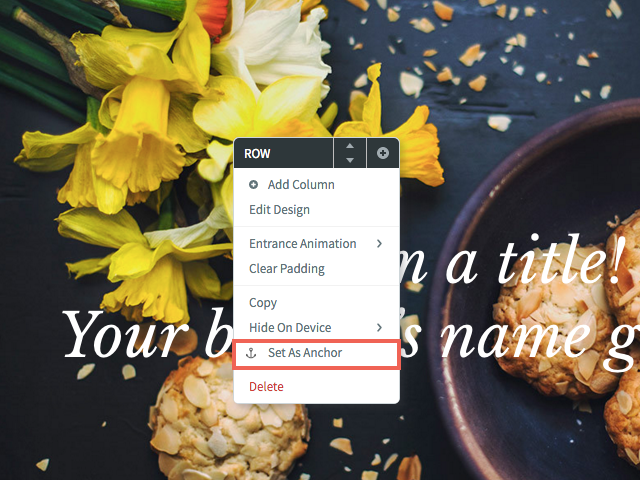Expand the Entrance Animation chevron arrow

tap(380, 244)
